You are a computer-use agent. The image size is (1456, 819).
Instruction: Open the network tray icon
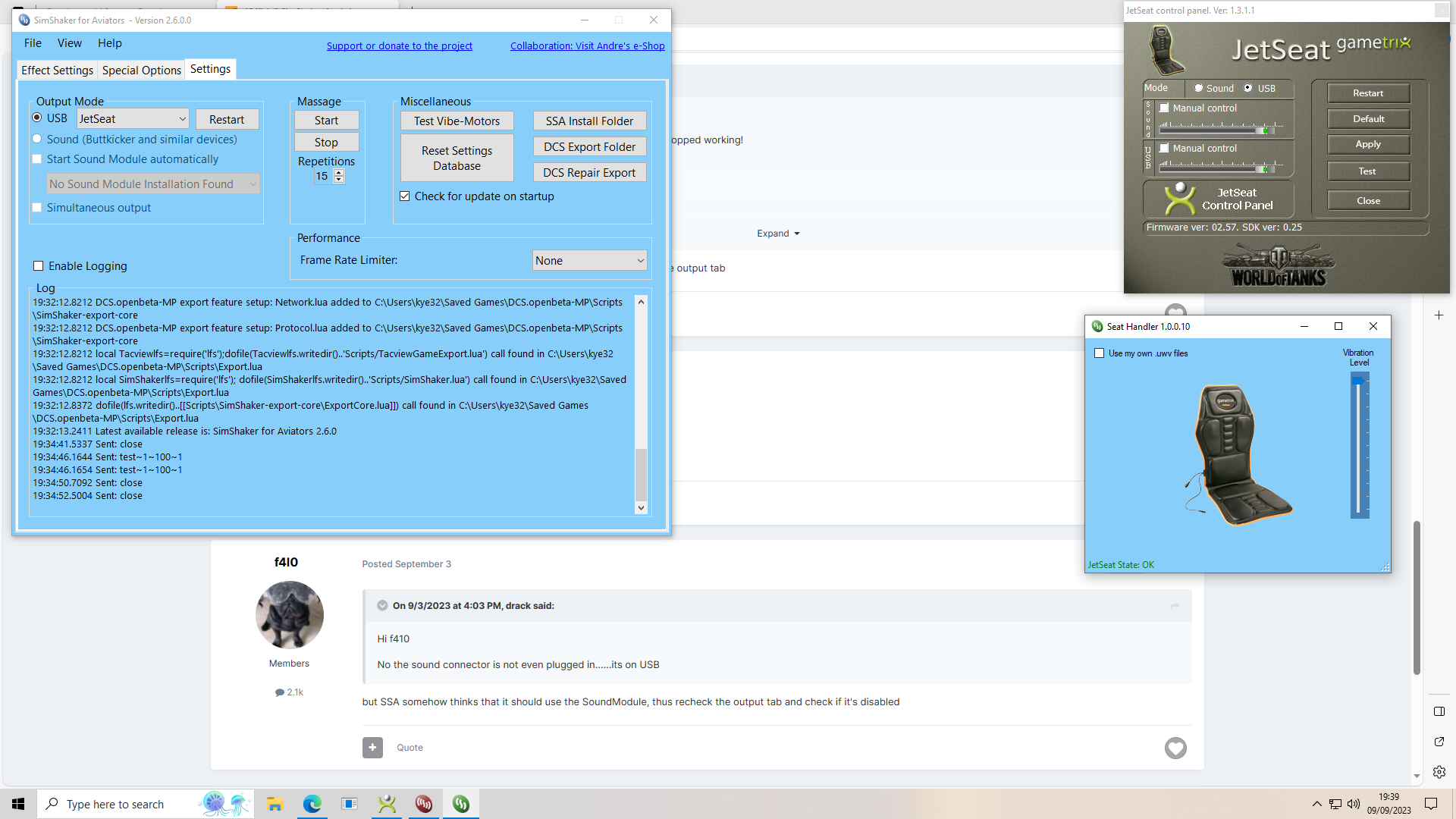[1335, 804]
